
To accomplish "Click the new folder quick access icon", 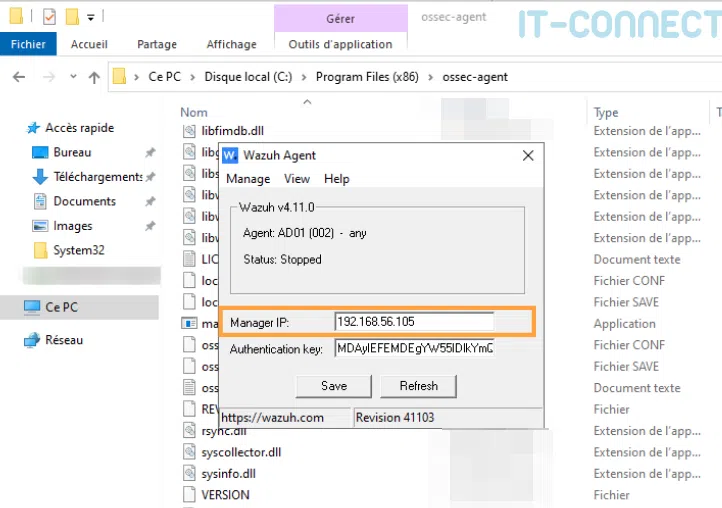I will 72,17.
